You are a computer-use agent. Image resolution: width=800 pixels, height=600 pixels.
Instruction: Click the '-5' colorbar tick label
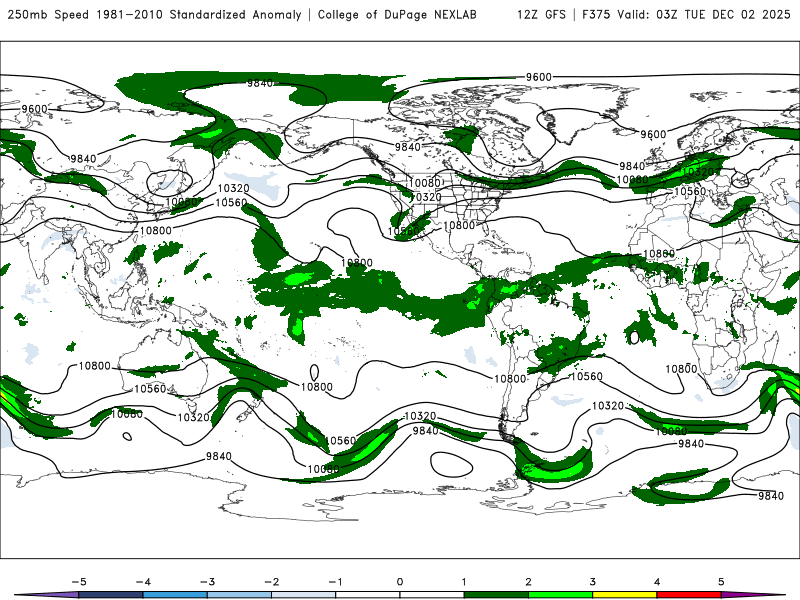[79, 582]
